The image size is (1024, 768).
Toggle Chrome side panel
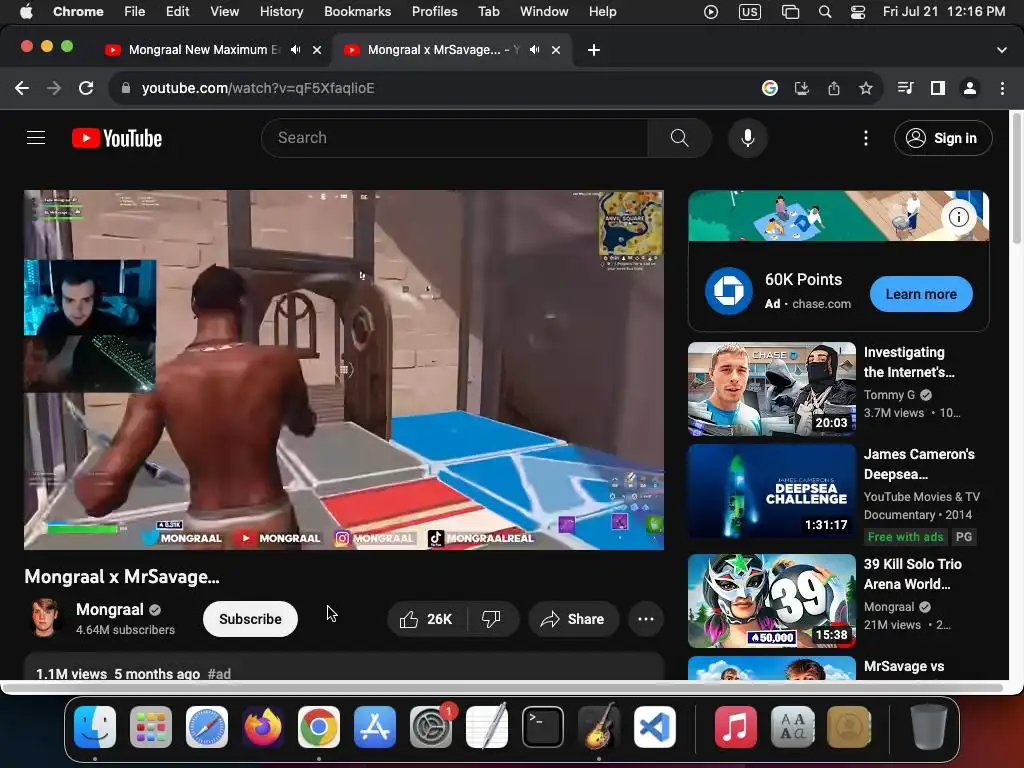[938, 88]
